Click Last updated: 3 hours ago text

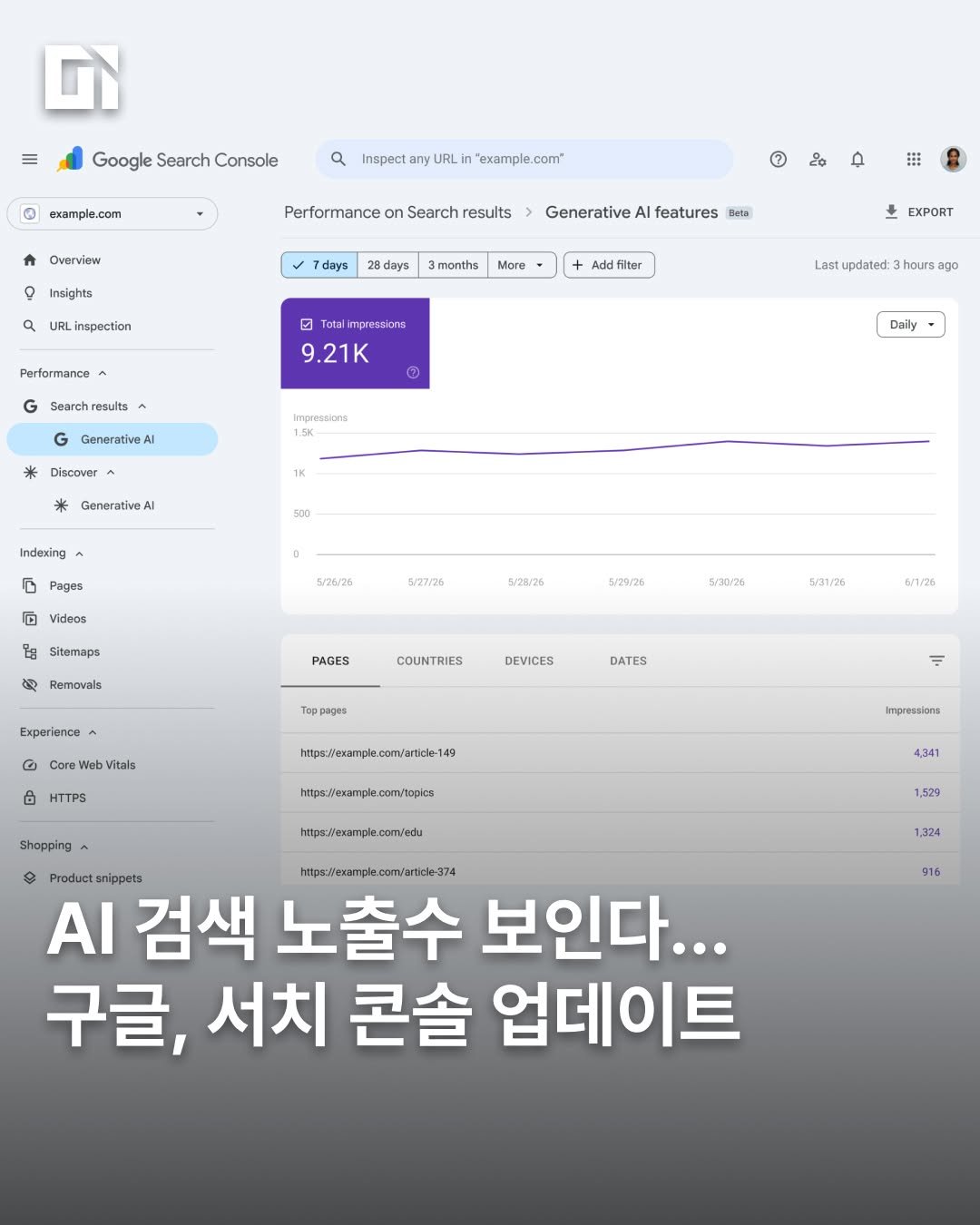coord(886,265)
